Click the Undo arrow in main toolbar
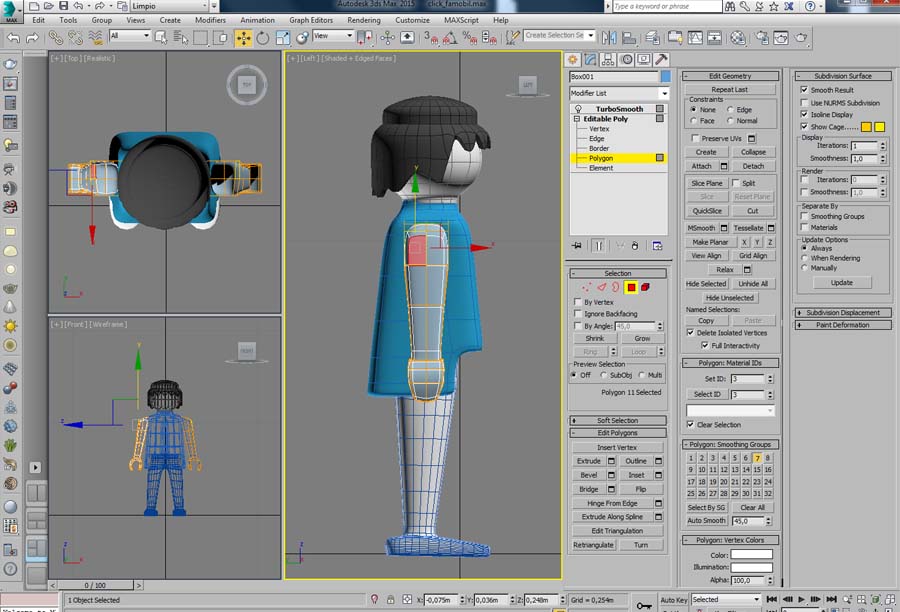 click(x=11, y=38)
